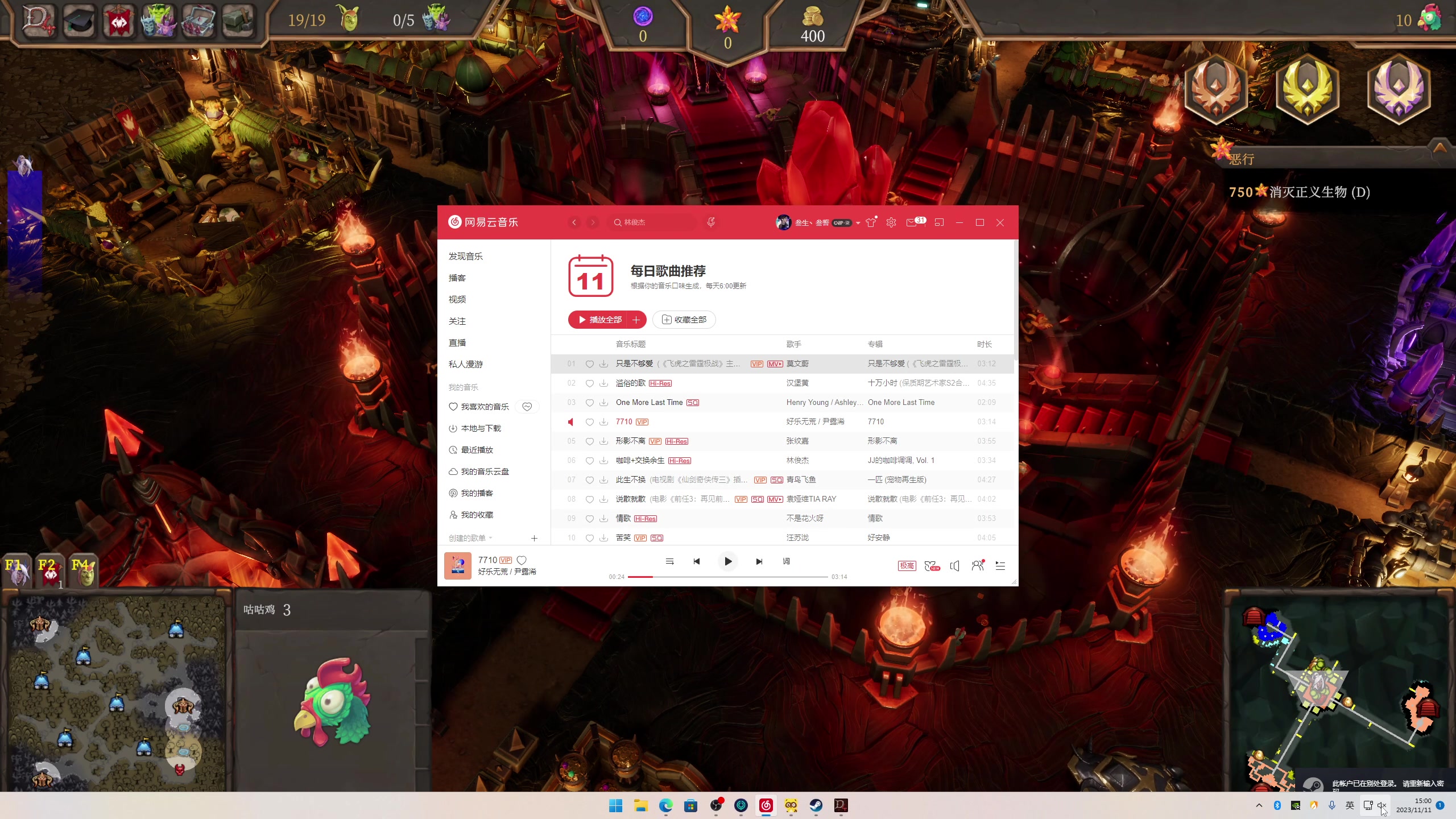Image resolution: width=1456 pixels, height=819 pixels.
Task: Expand the 恶行 panel arrow in game
Action: coord(1440,148)
